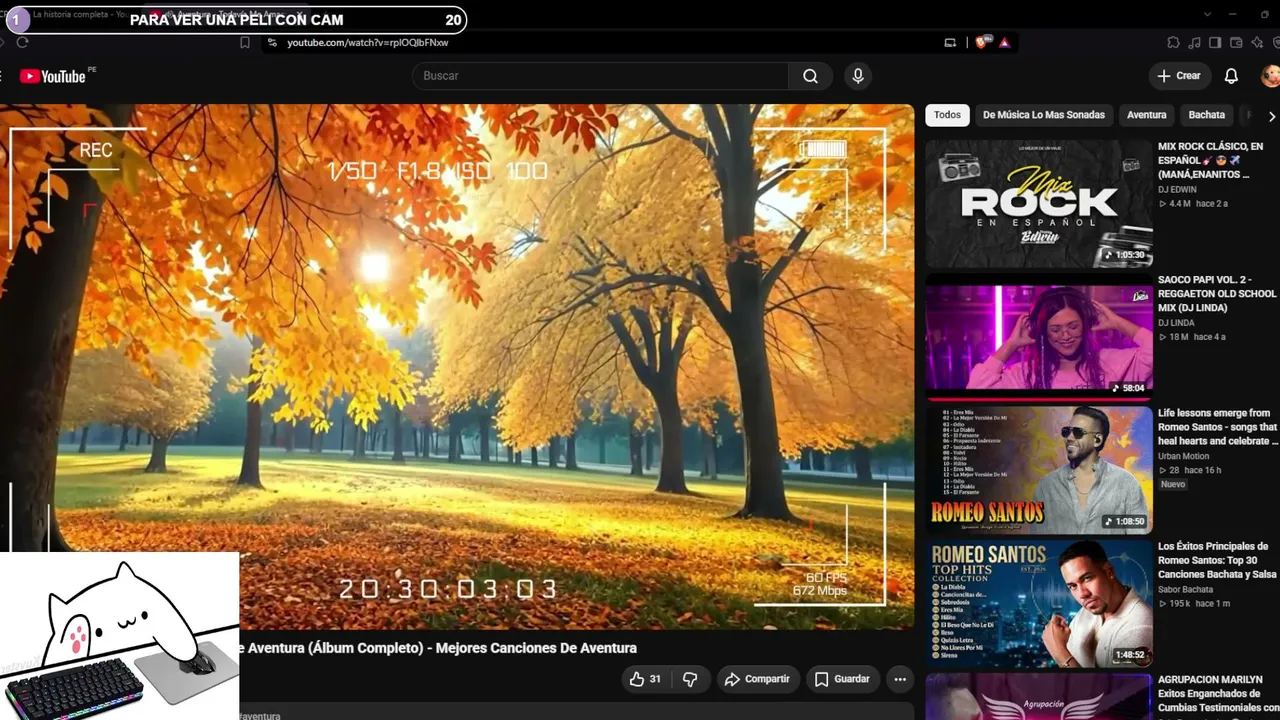Go to DJ EDWIN channel name
This screenshot has width=1280, height=720.
(x=1178, y=189)
